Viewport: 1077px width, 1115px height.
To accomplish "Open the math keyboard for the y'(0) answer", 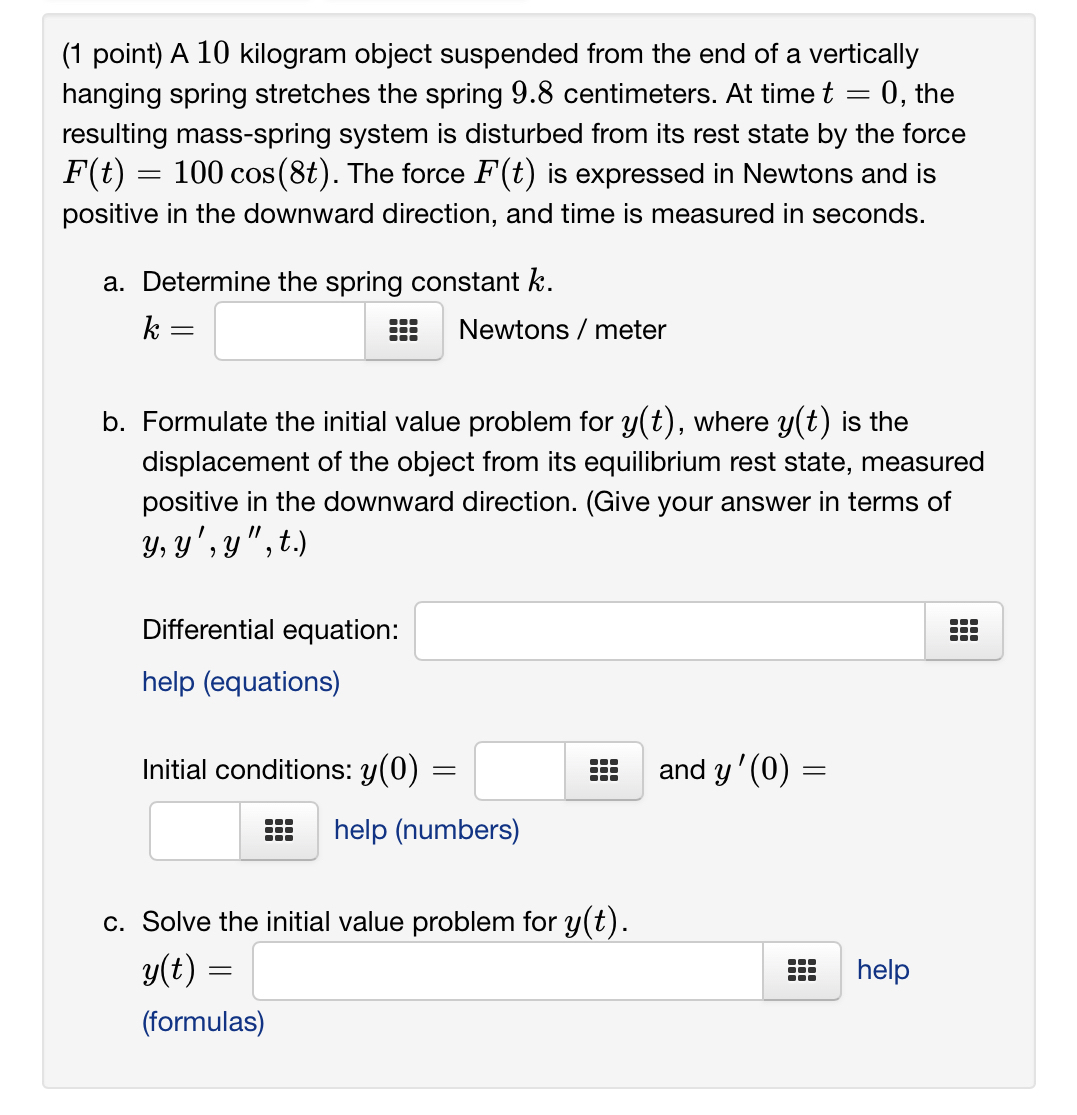I will [277, 830].
